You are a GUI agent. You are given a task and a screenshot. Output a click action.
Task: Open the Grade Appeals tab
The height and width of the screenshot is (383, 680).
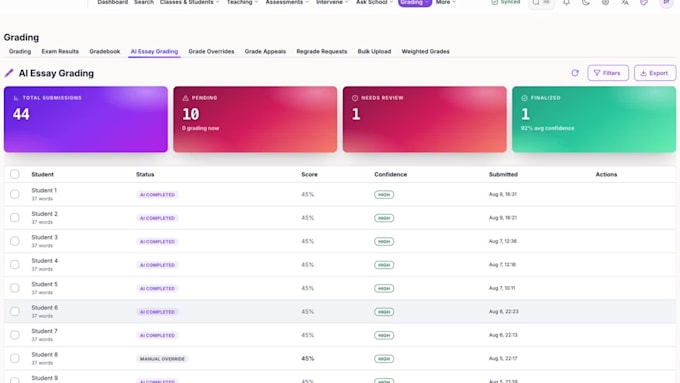(x=265, y=51)
